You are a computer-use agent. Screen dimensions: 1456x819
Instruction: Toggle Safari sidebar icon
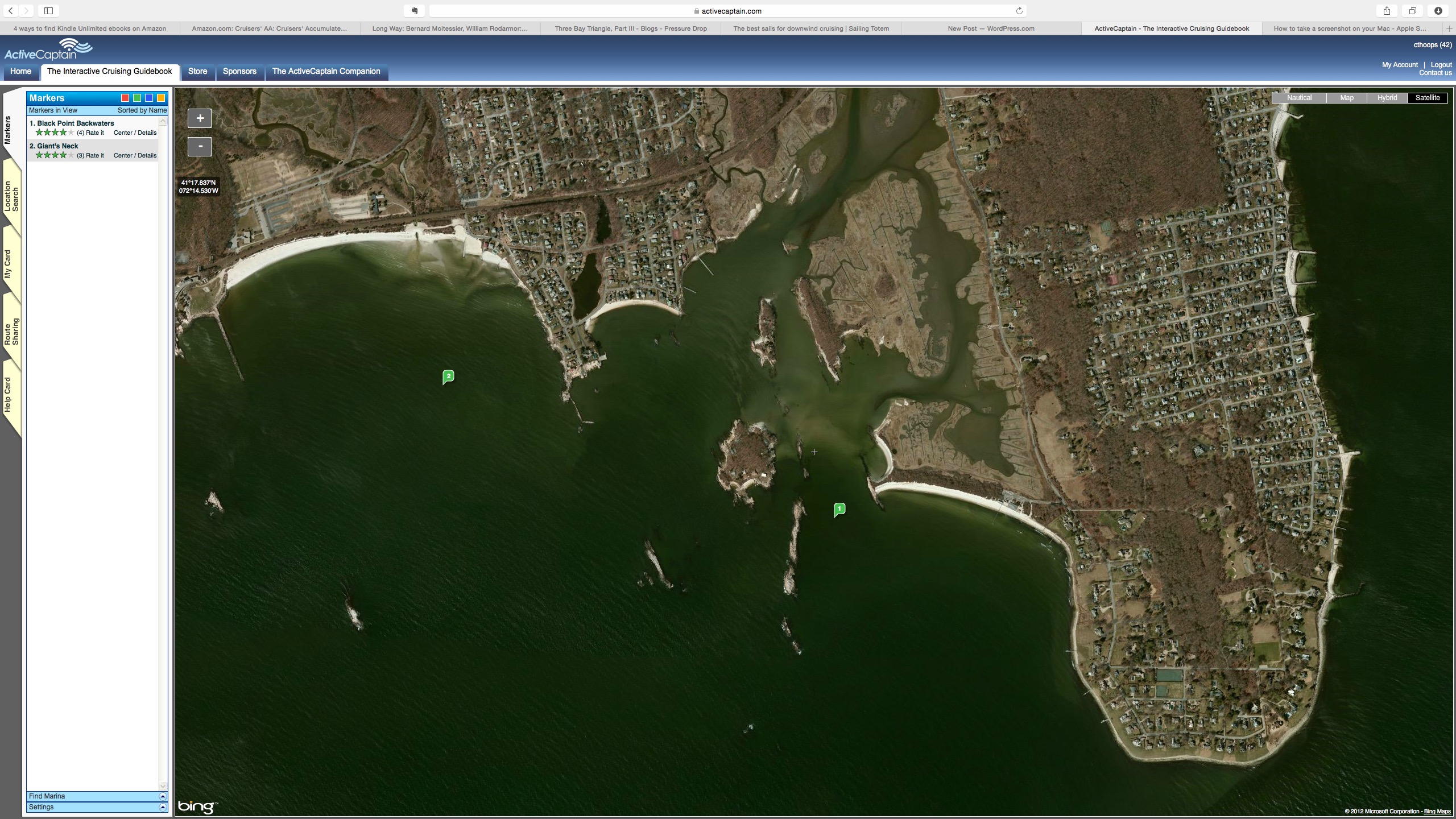pos(48,11)
